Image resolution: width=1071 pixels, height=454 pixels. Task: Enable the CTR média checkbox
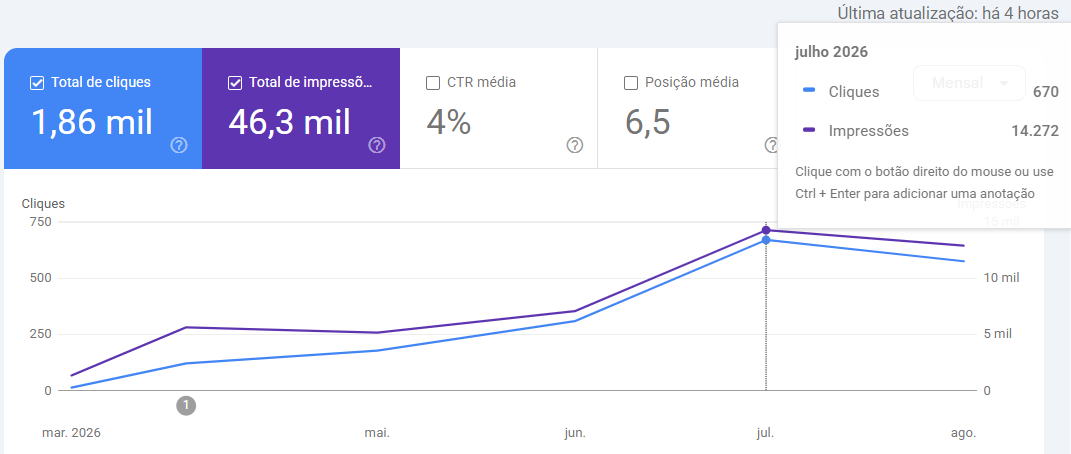tap(432, 83)
